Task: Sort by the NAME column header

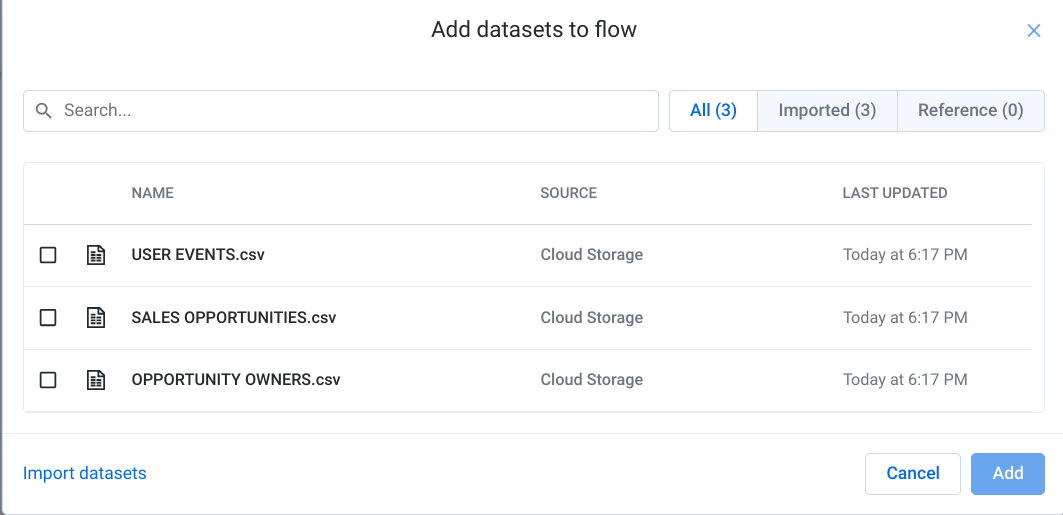Action: [x=153, y=193]
